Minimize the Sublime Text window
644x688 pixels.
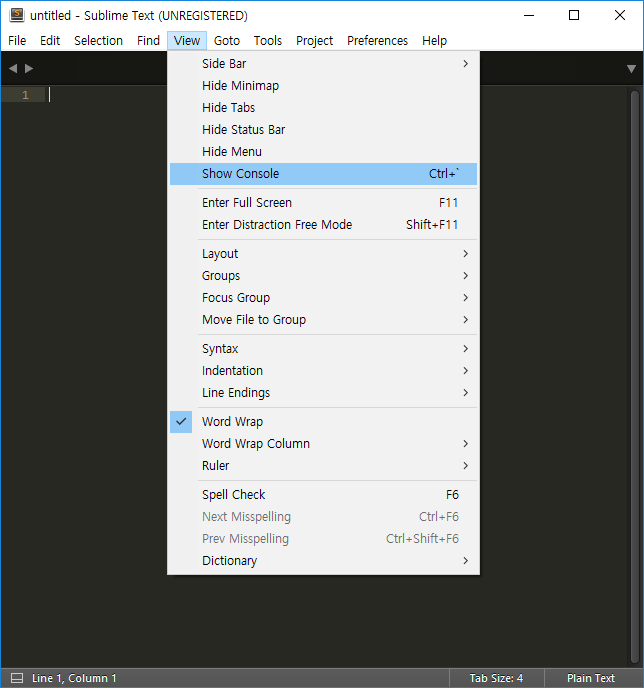click(x=529, y=15)
